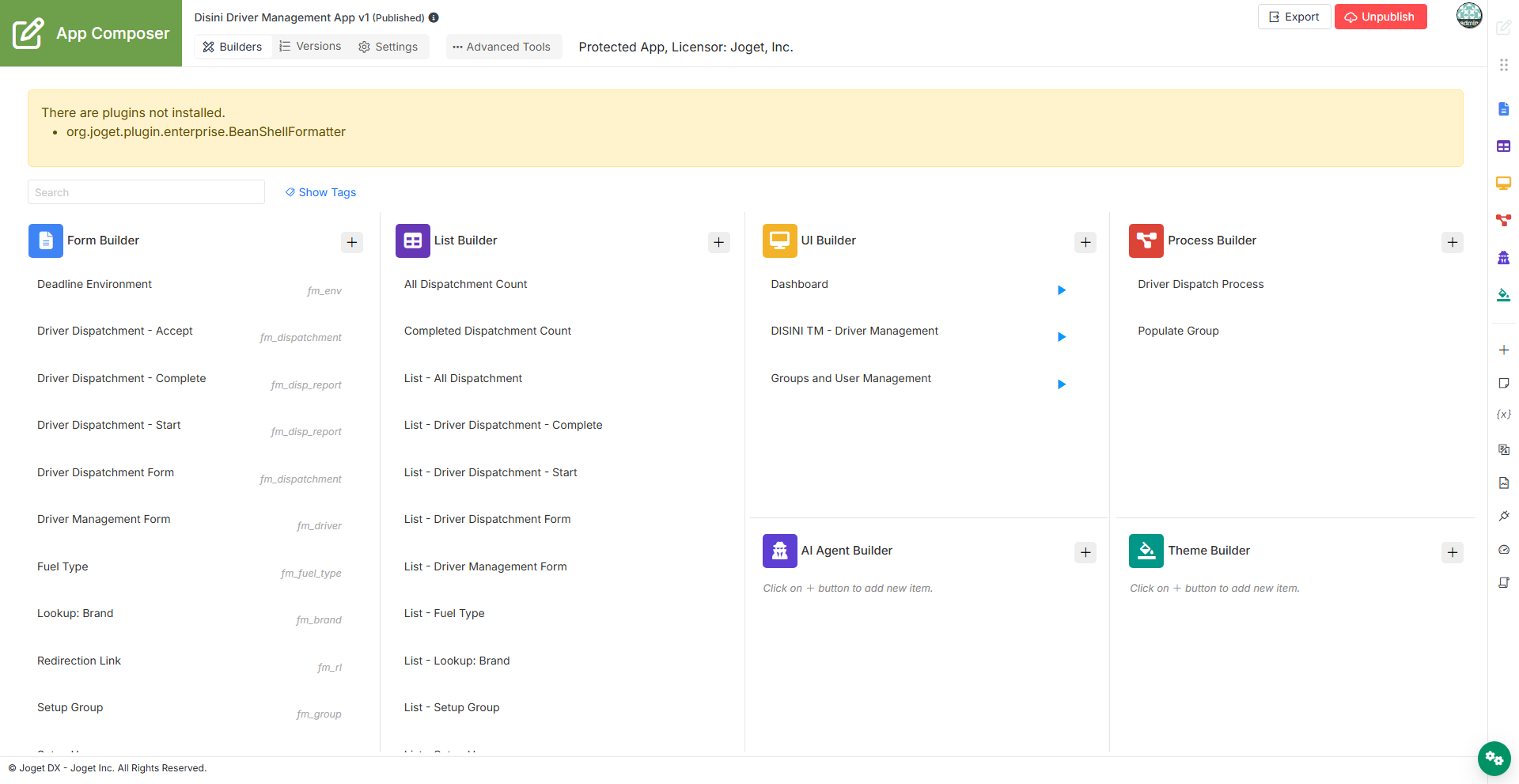Open the Deadline Environment form
Viewport: 1519px width, 784px height.
point(94,284)
